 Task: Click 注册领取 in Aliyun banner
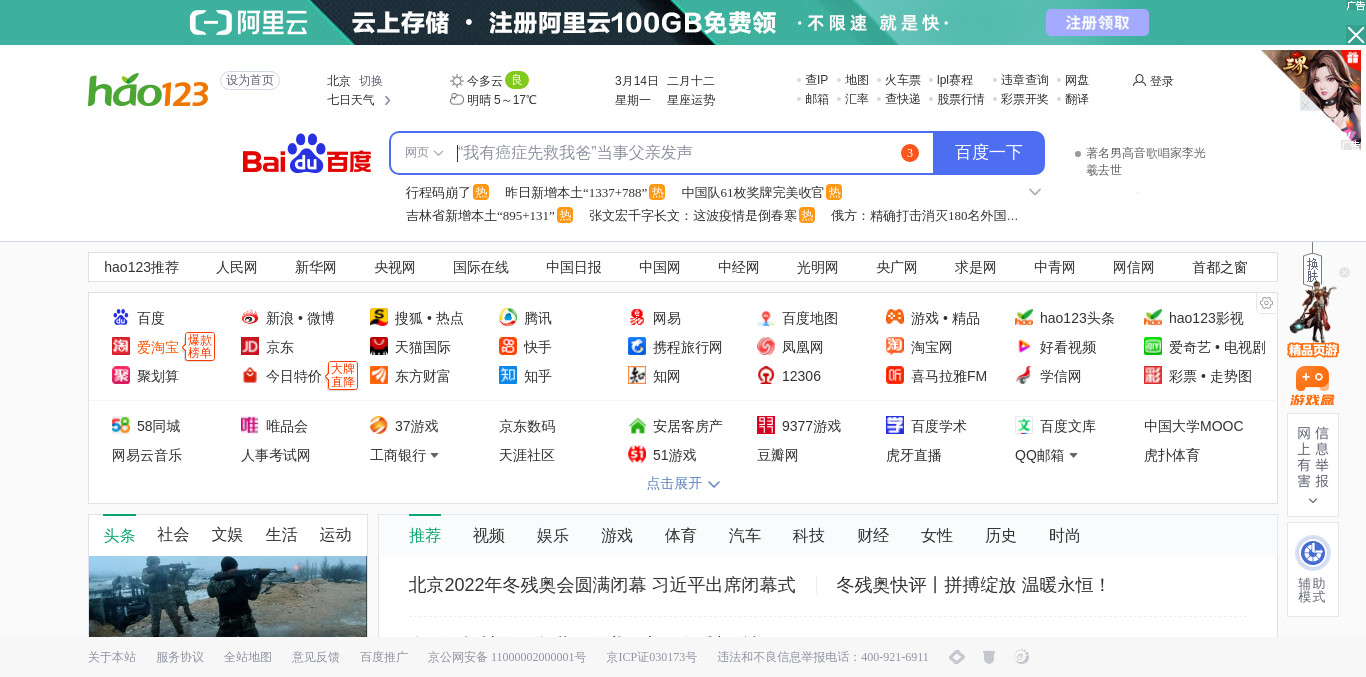pyautogui.click(x=1097, y=22)
